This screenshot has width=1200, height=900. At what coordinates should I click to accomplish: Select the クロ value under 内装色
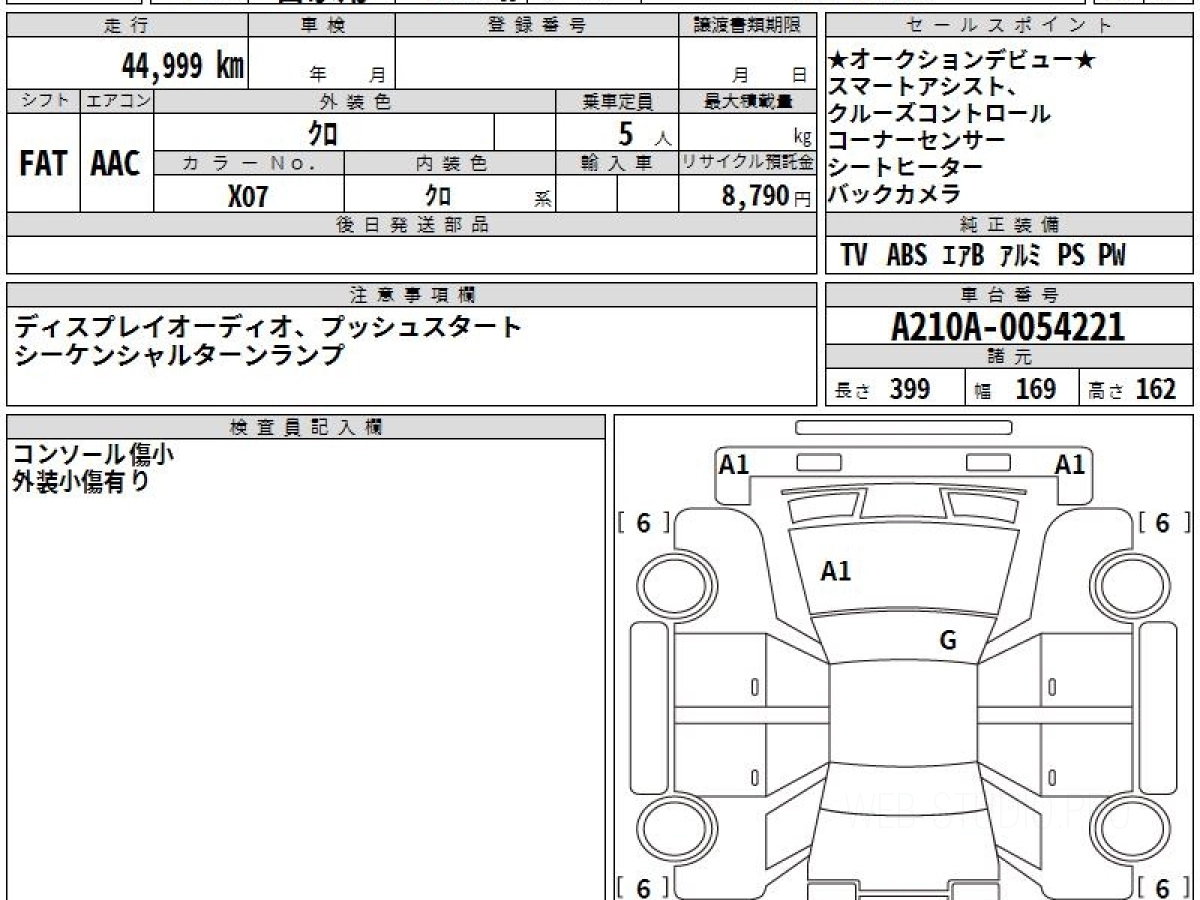pyautogui.click(x=437, y=196)
